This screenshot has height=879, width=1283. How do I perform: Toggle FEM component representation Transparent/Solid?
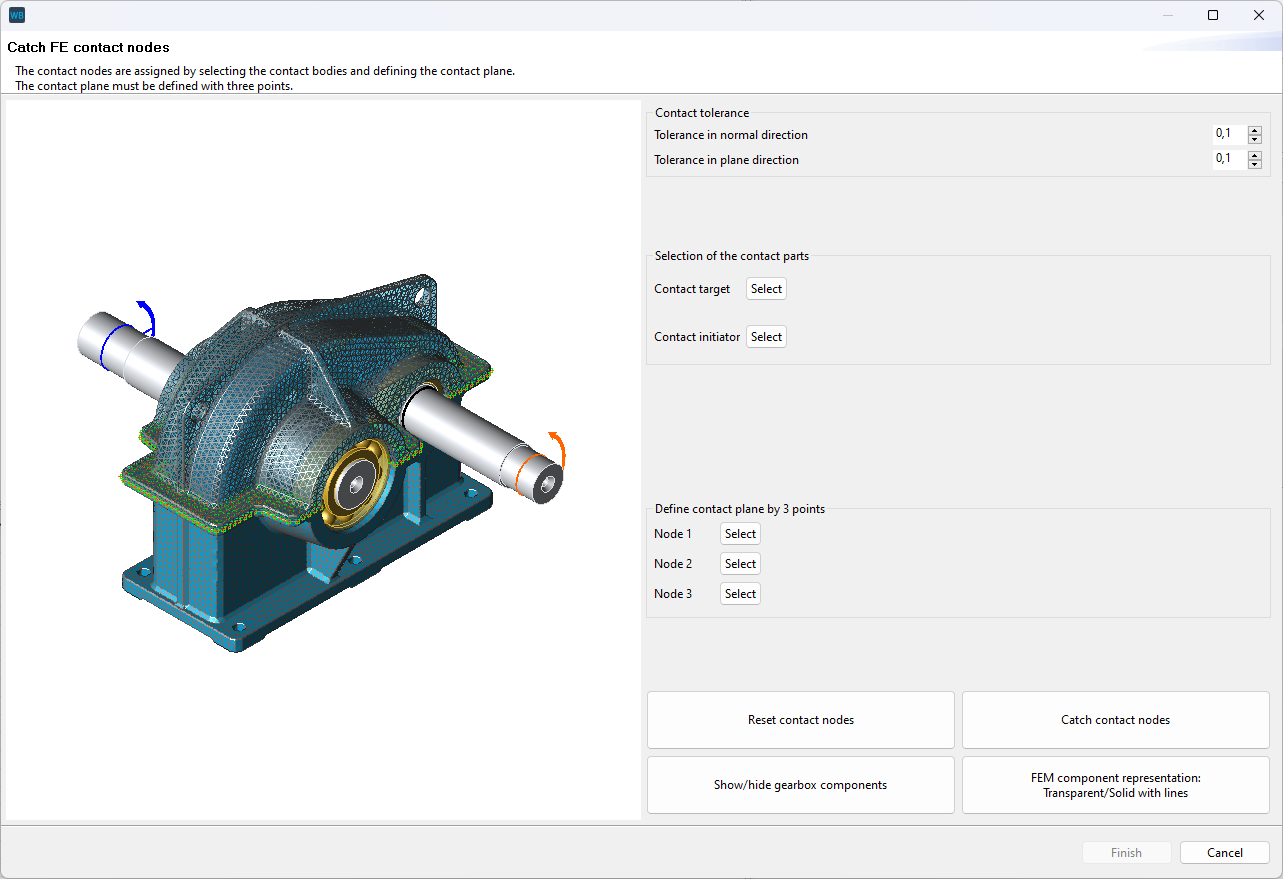[1115, 785]
